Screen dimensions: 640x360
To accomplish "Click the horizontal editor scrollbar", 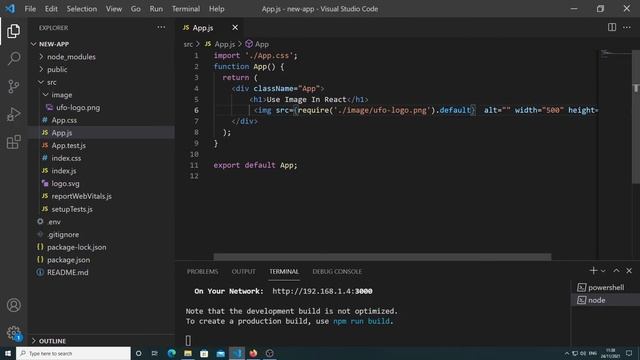I will pos(382,257).
